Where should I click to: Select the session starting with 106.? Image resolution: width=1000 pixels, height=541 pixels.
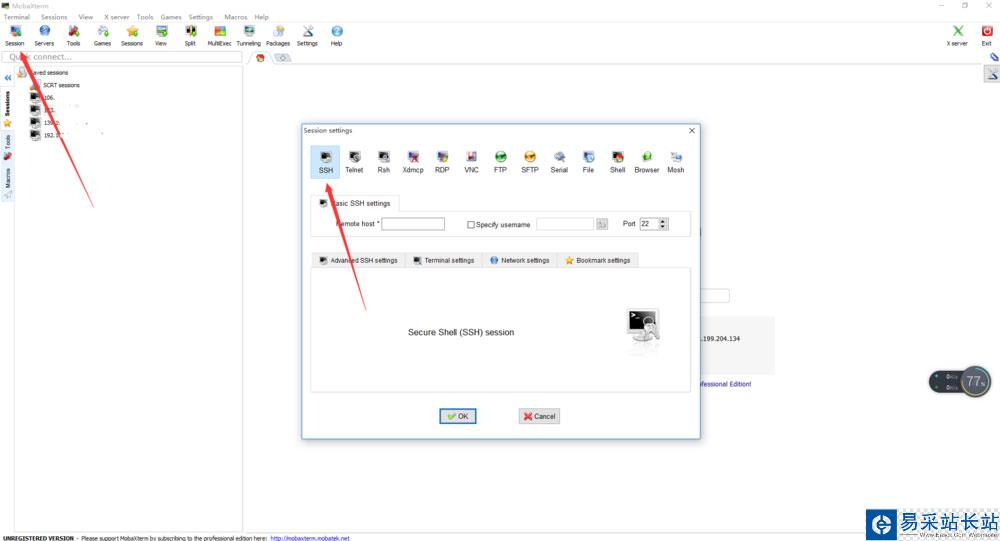(x=43, y=98)
